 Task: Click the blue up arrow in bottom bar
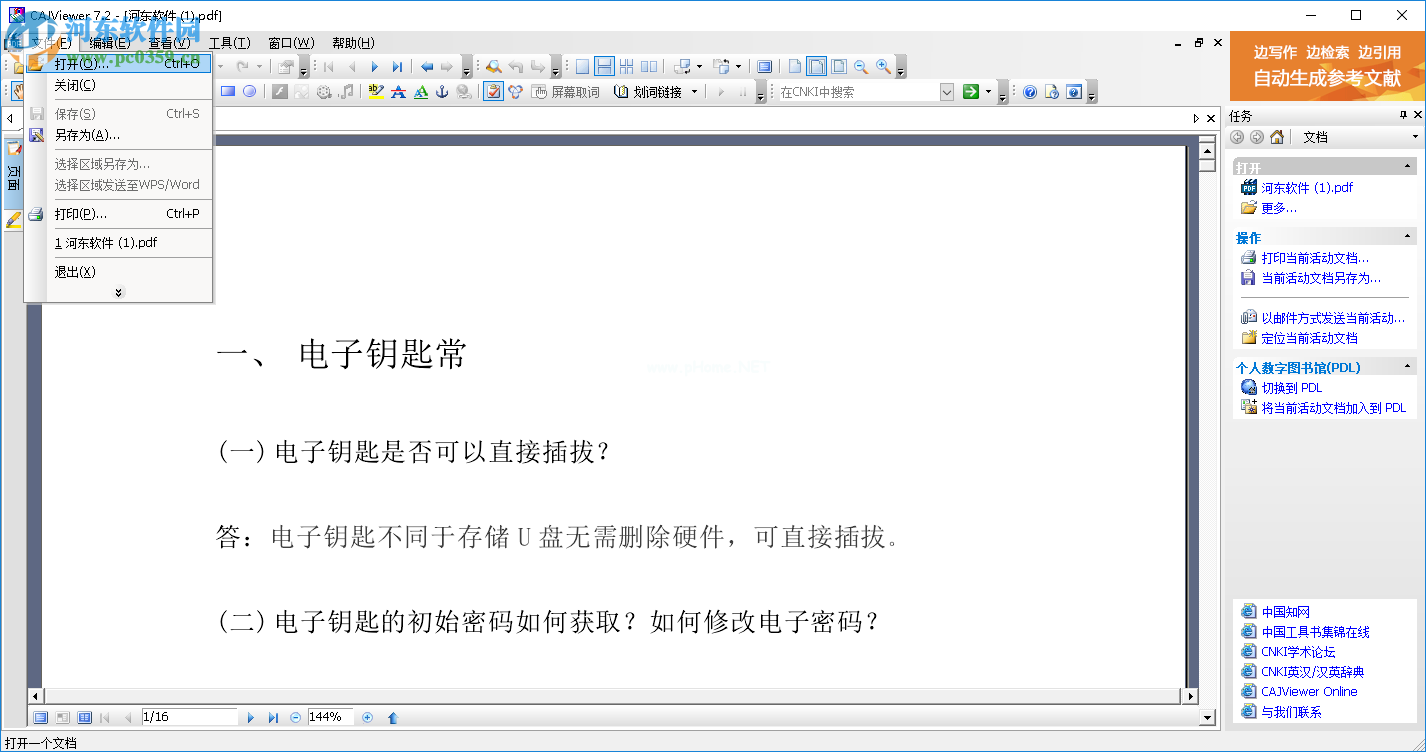pos(392,717)
